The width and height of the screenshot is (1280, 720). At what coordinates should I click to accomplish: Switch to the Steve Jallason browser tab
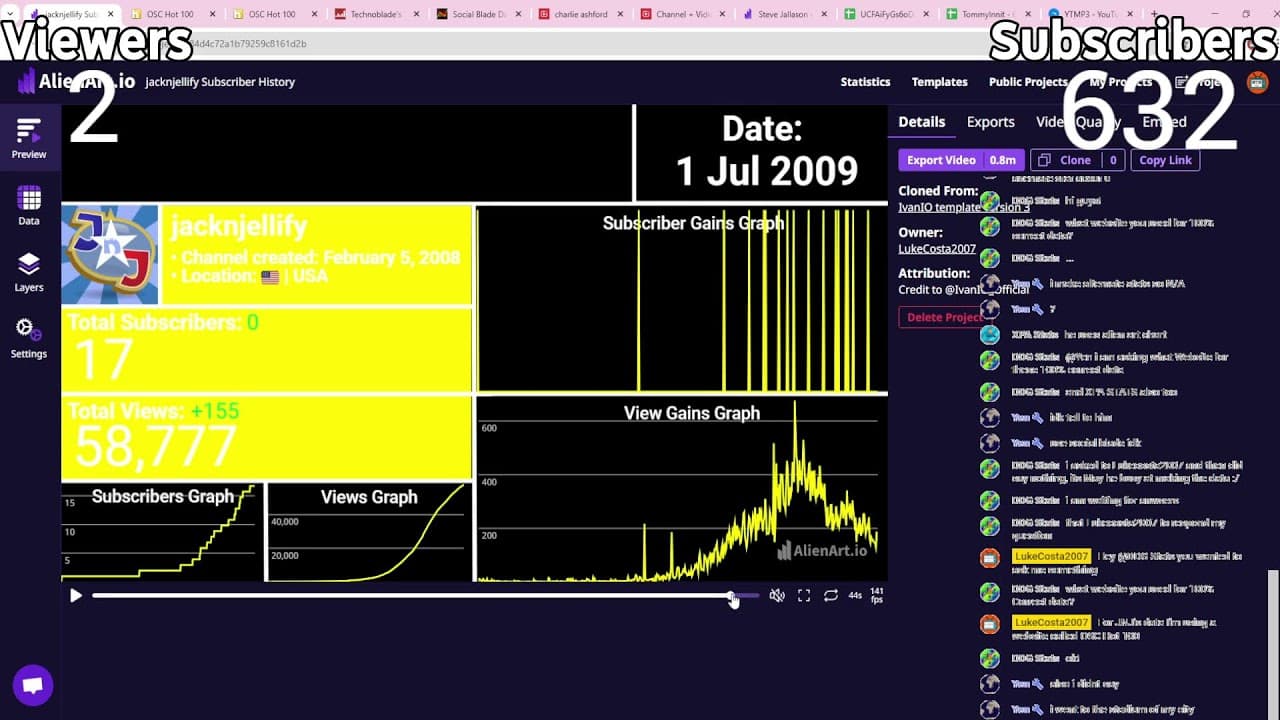pyautogui.click(x=784, y=14)
